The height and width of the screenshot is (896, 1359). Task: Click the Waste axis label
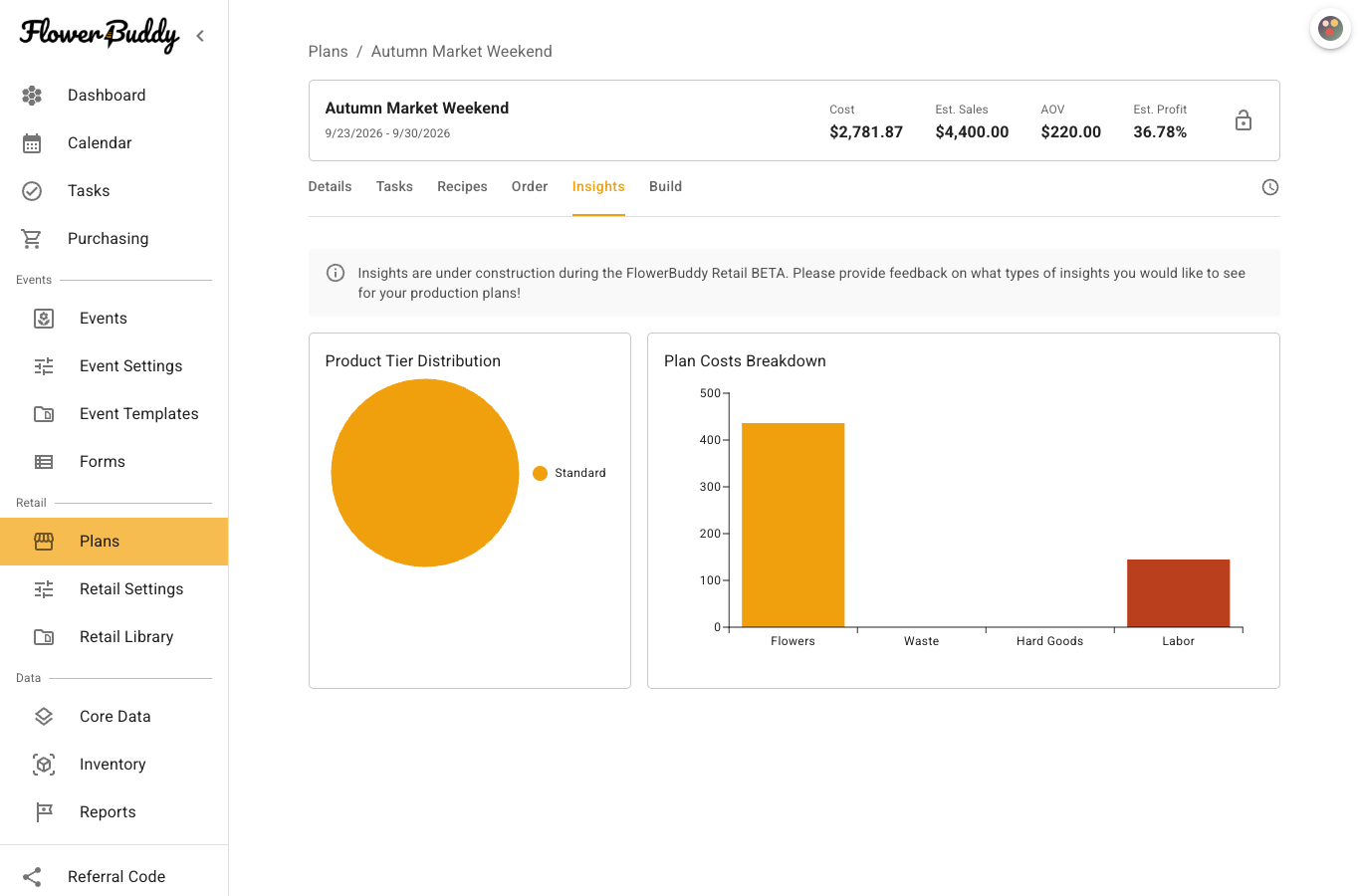pos(921,641)
